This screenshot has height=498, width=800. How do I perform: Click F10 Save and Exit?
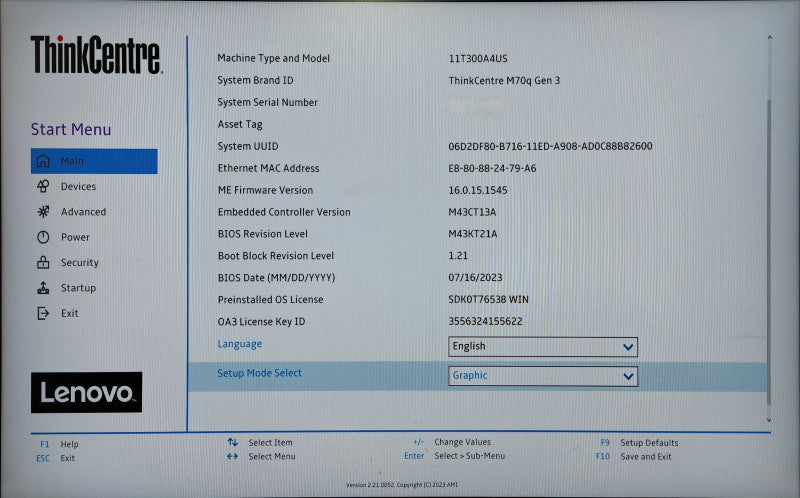click(633, 457)
